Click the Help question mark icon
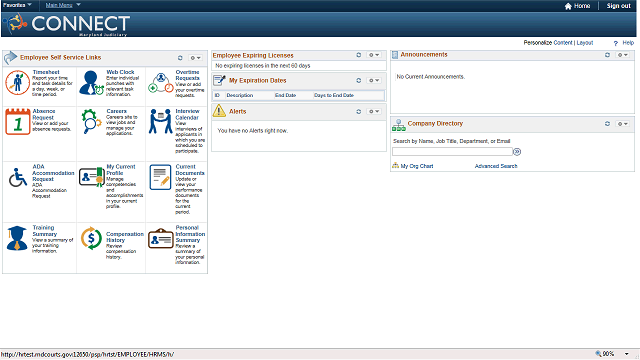 [616, 43]
